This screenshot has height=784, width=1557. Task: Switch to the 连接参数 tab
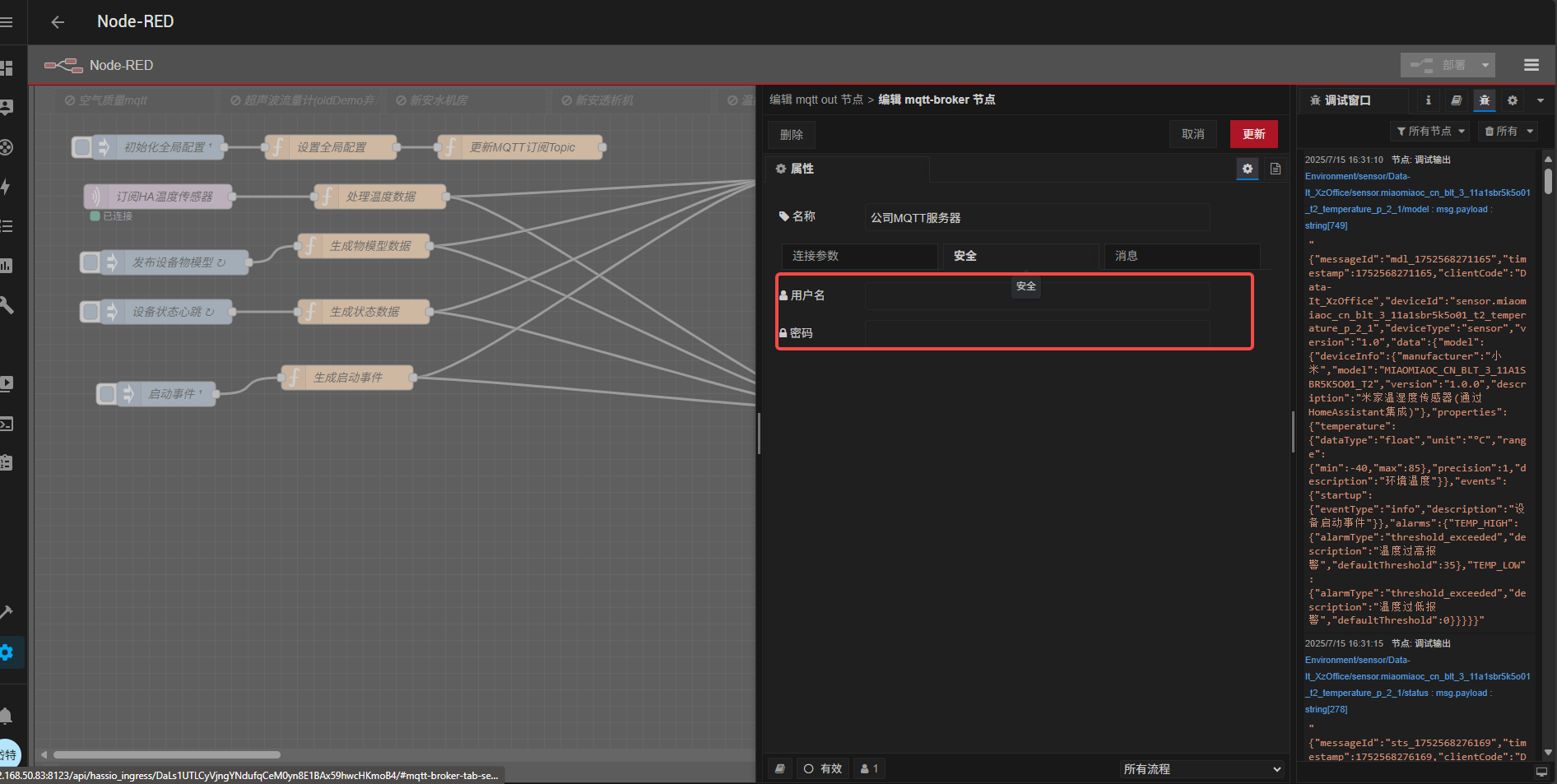click(858, 256)
